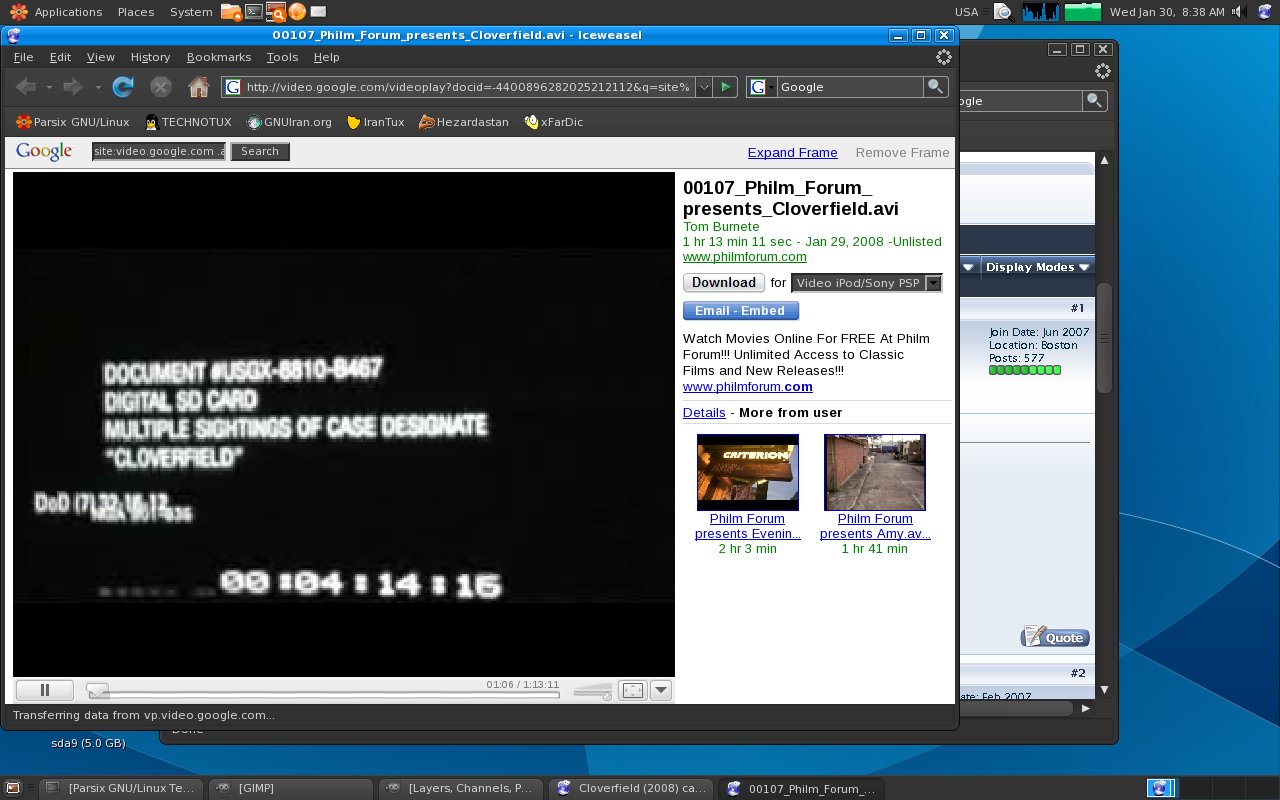Viewport: 1280px width, 800px height.
Task: Click the Download button
Action: coord(724,283)
